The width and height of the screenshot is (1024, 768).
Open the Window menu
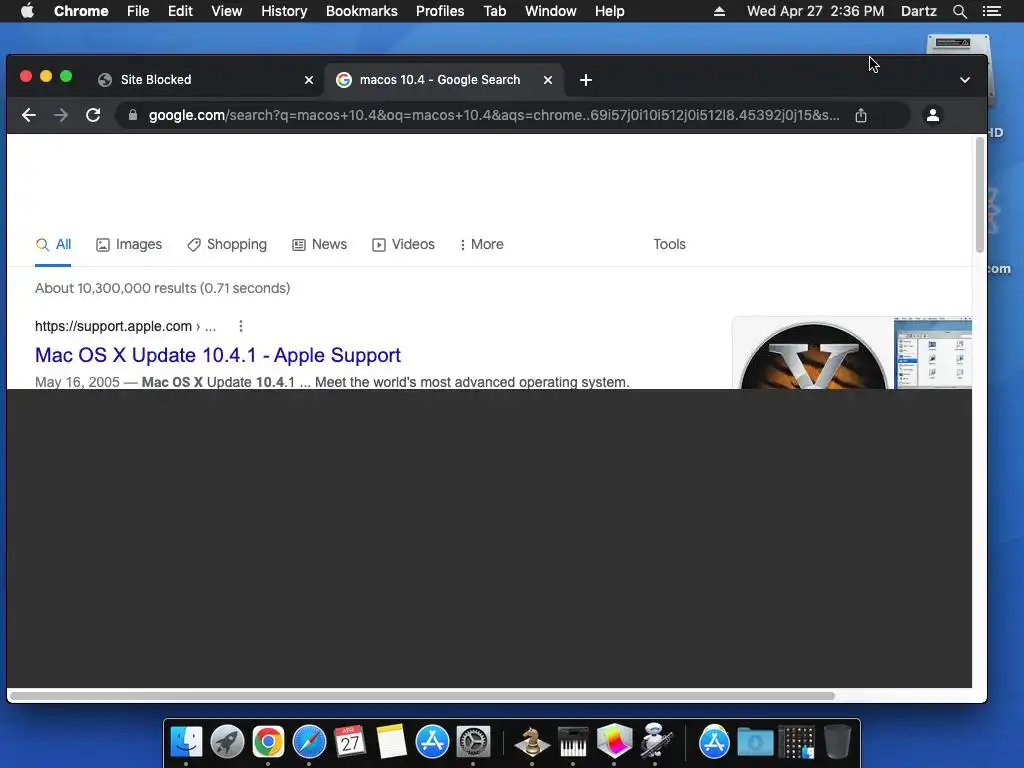point(551,11)
